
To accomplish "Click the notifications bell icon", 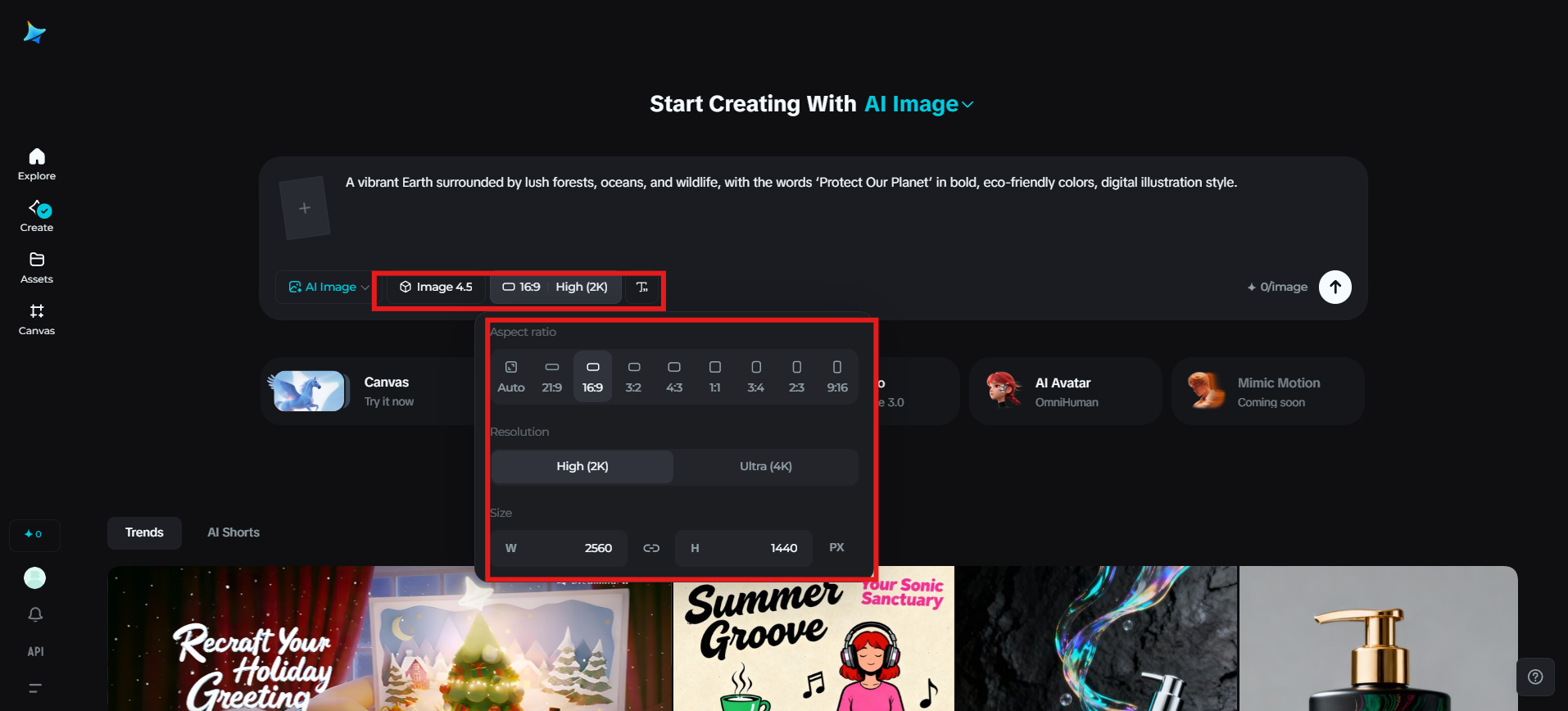I will click(x=35, y=614).
